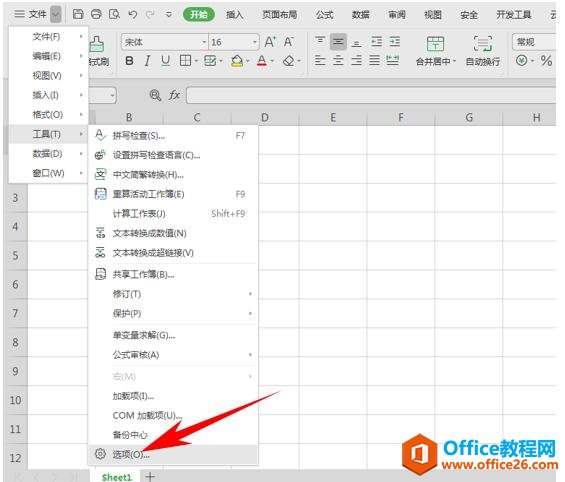
Task: Click the eraser clear icon
Action: 289,61
